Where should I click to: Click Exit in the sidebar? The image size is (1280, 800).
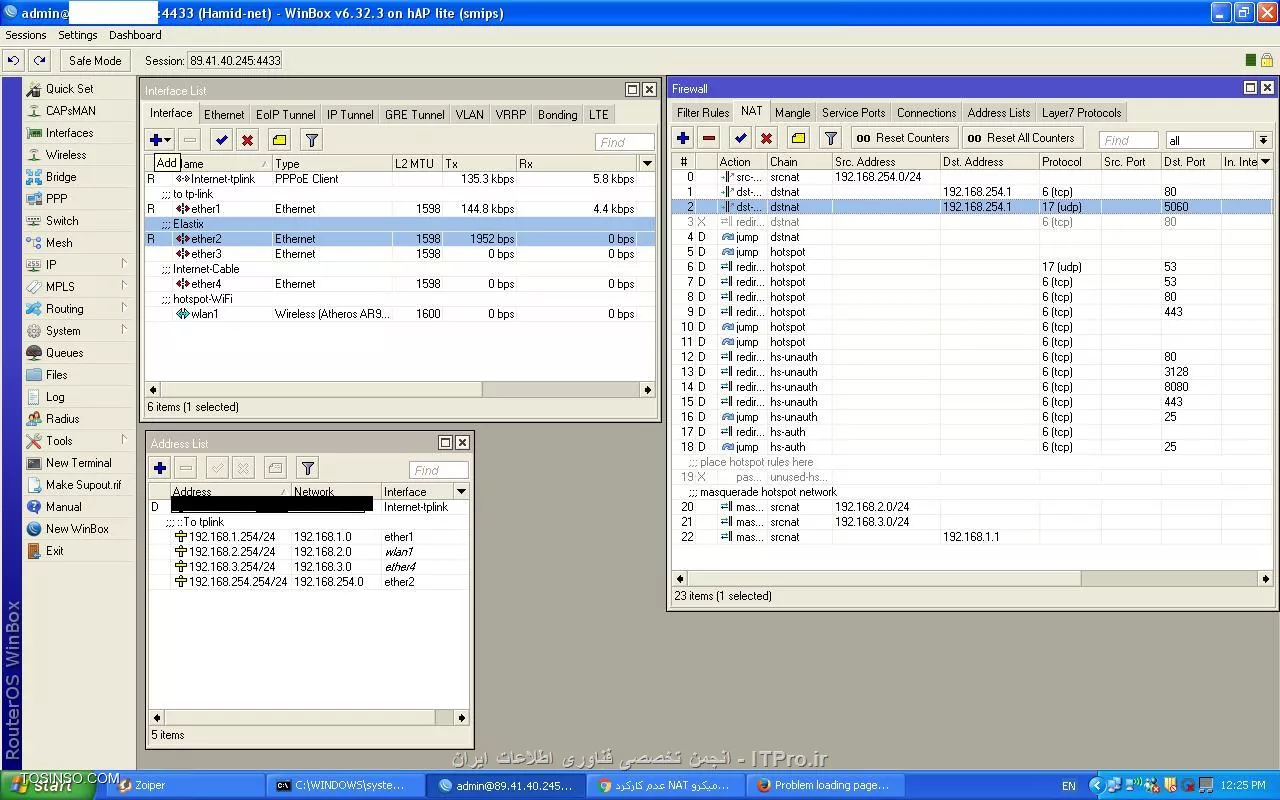pos(79,551)
